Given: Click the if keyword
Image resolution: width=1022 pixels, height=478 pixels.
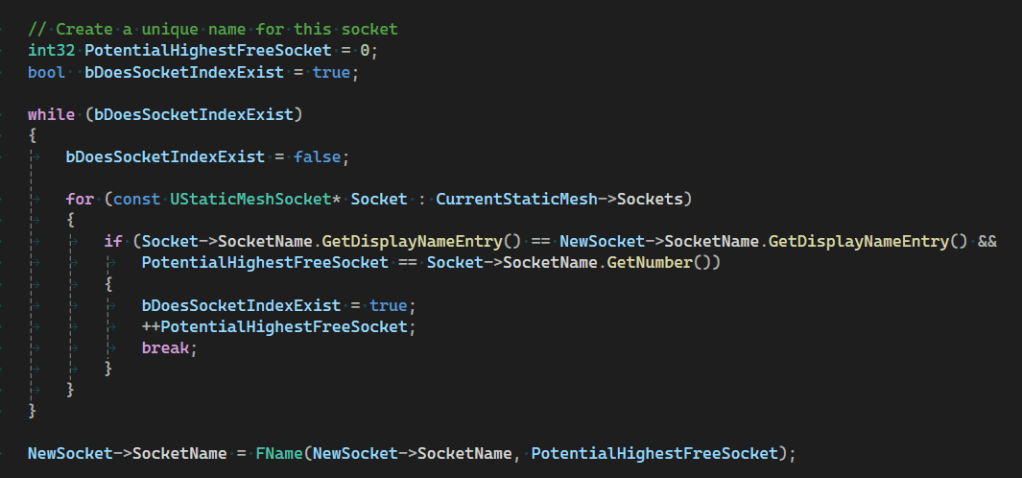Looking at the screenshot, I should coord(113,241).
